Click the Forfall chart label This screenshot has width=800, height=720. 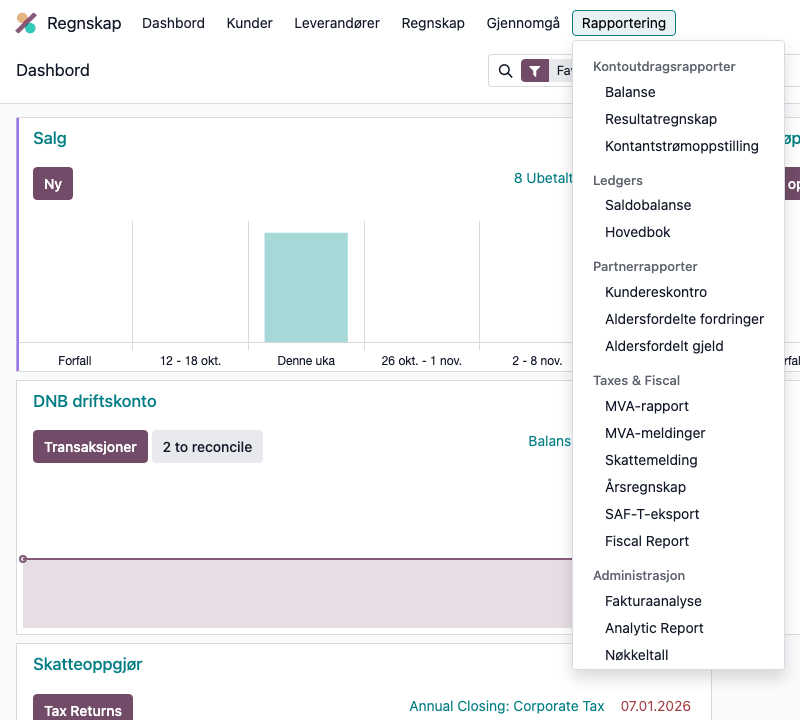pos(75,361)
